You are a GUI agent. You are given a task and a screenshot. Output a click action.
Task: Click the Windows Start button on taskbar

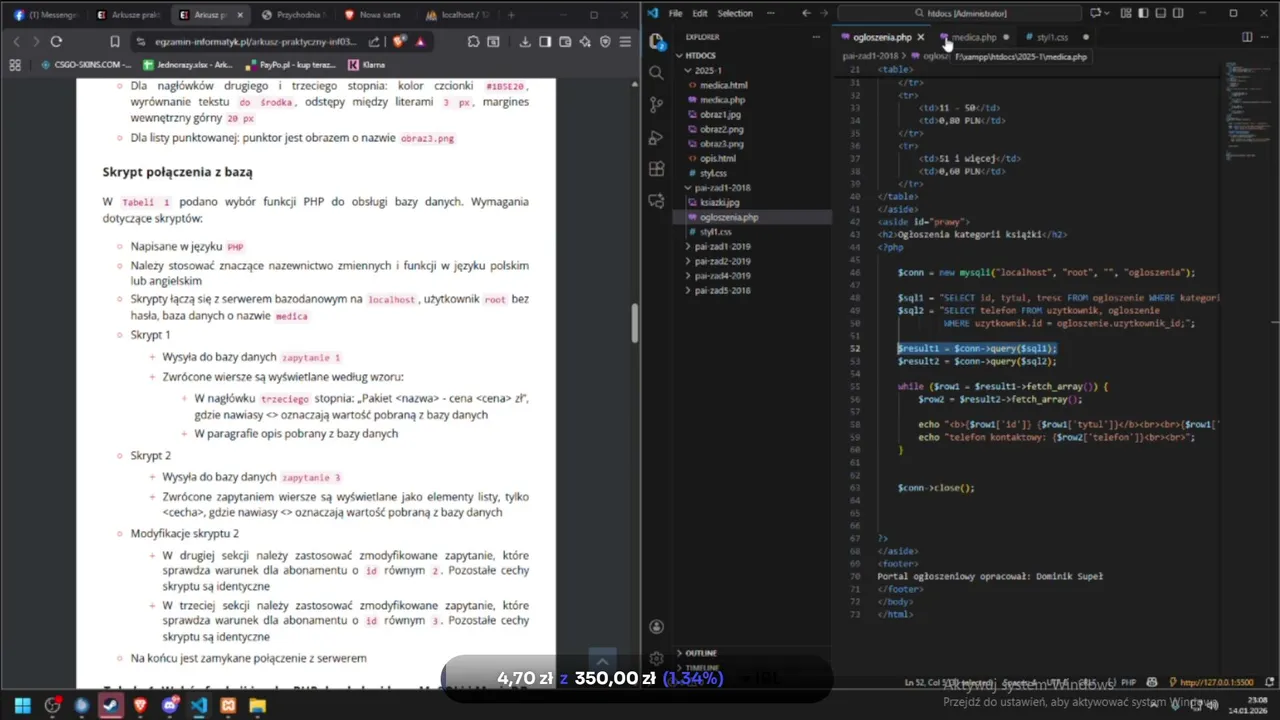tap(23, 706)
